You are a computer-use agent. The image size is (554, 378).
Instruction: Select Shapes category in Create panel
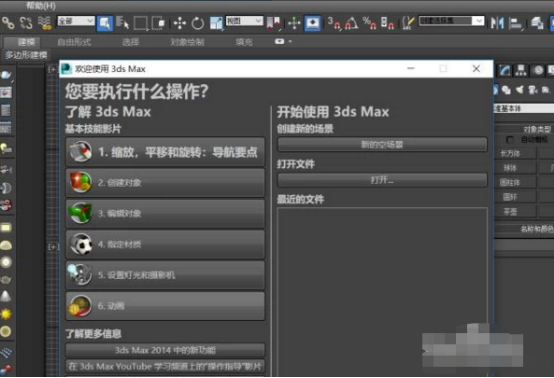506,90
